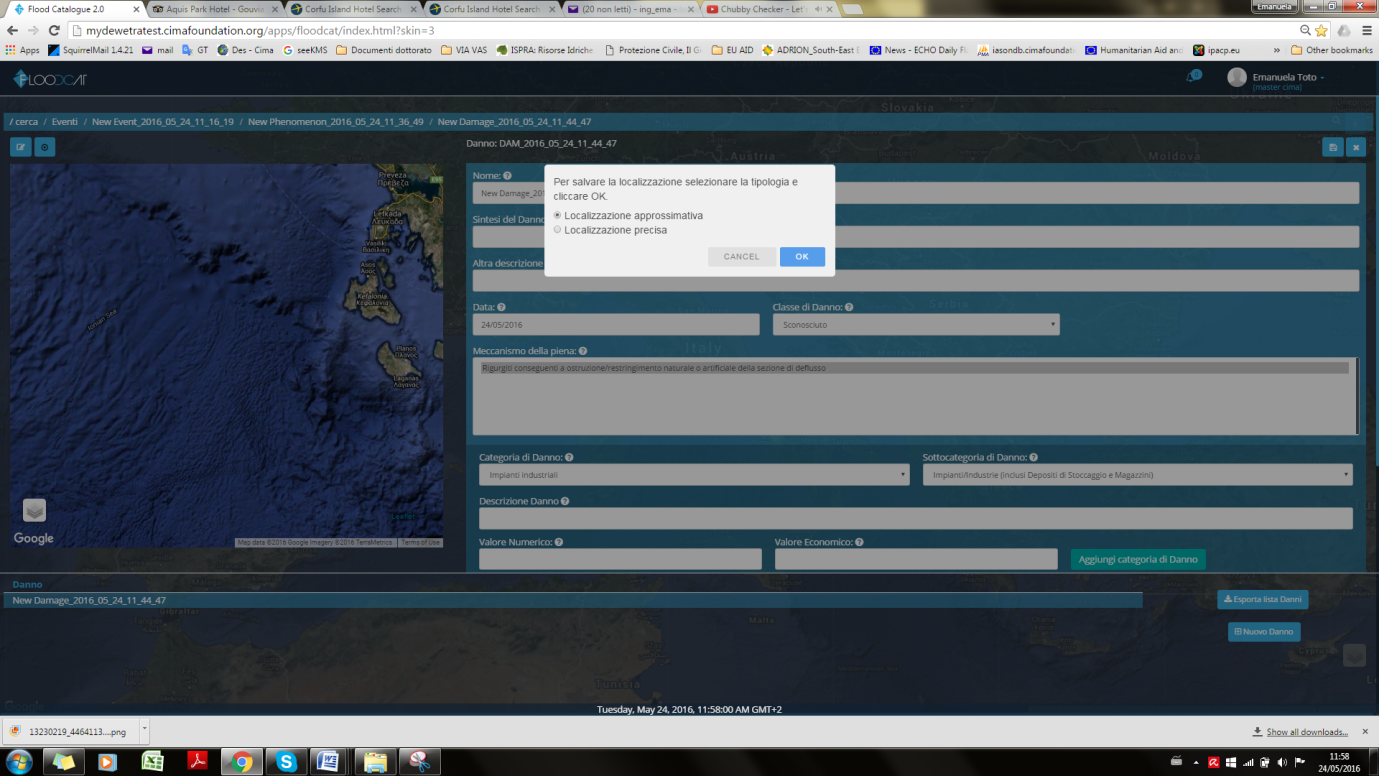Click the 'Valore Numerico' input field

620,559
